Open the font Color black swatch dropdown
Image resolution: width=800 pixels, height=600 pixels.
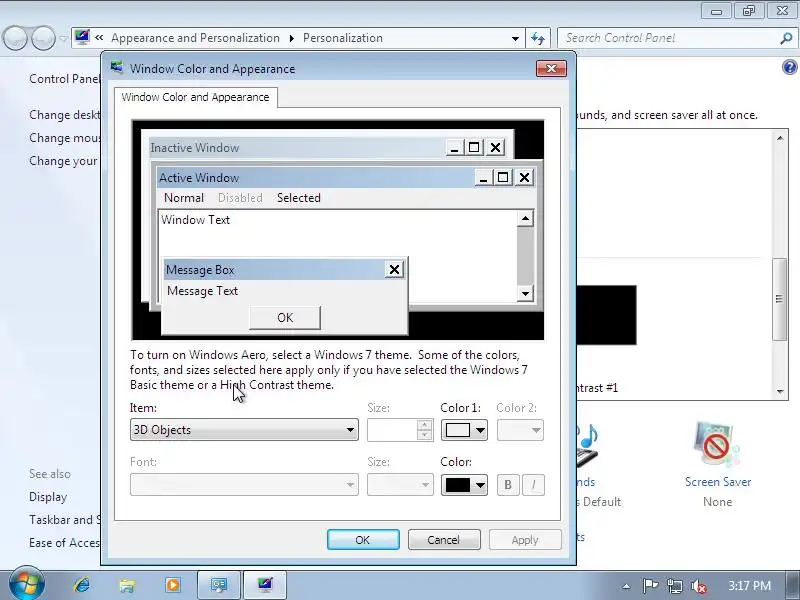click(464, 485)
